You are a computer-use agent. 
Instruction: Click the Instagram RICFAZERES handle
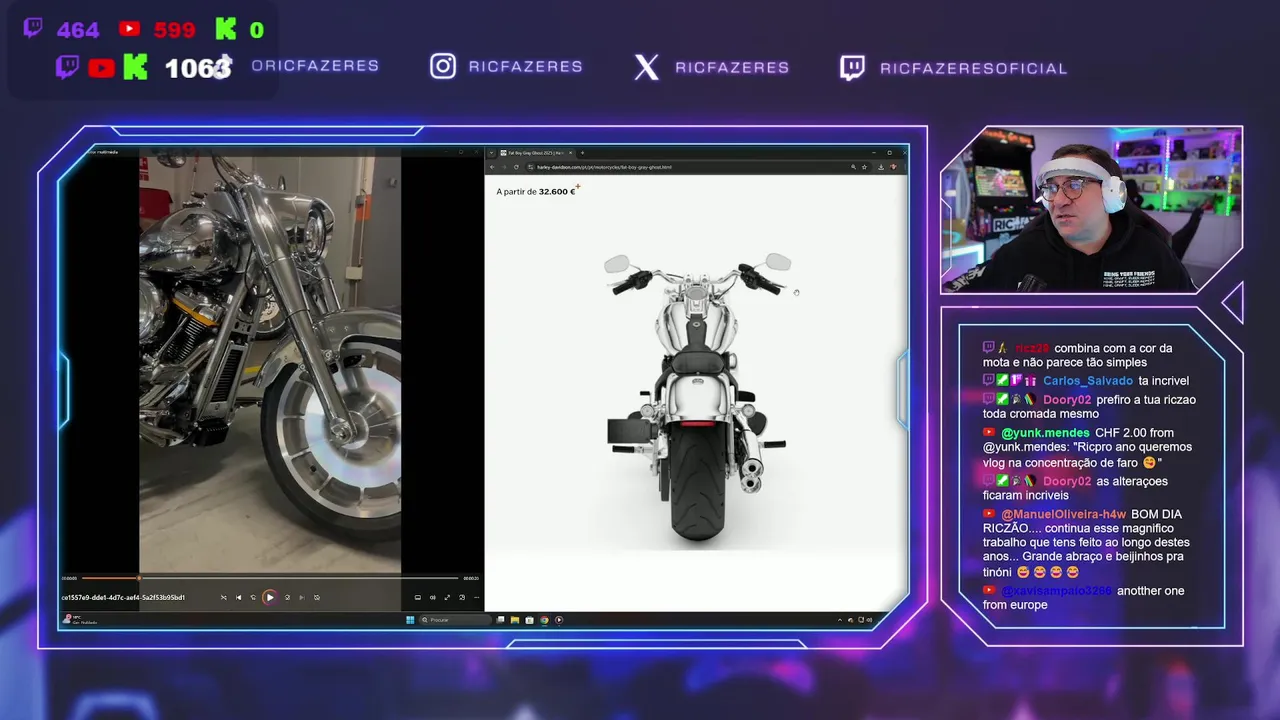click(x=526, y=67)
